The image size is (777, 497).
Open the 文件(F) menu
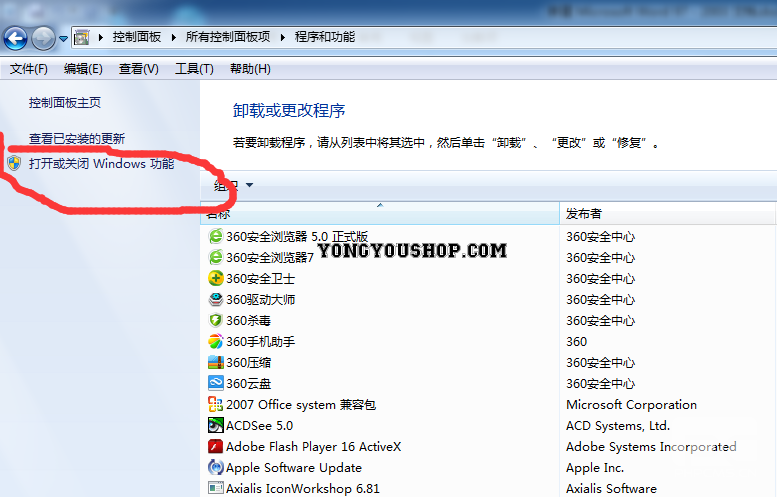point(29,69)
